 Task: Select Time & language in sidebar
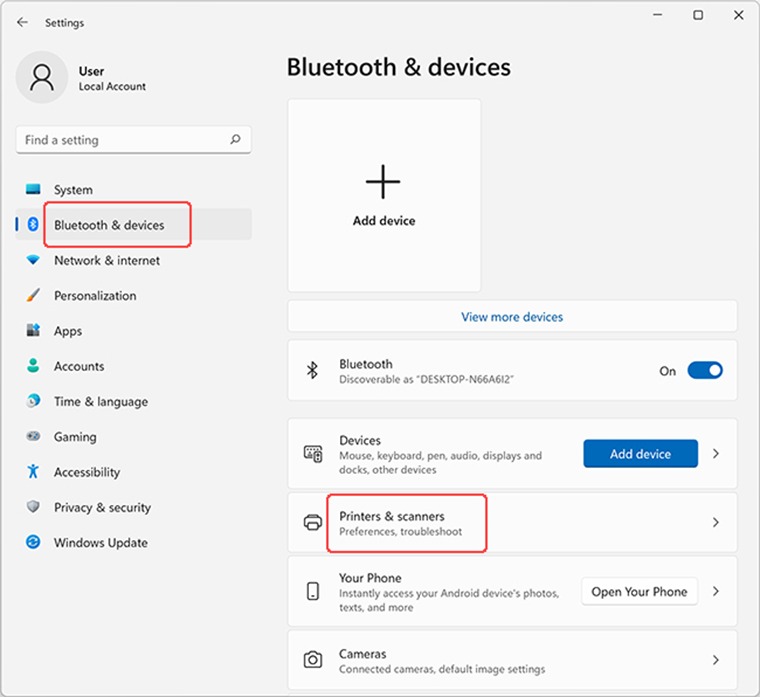pos(101,401)
